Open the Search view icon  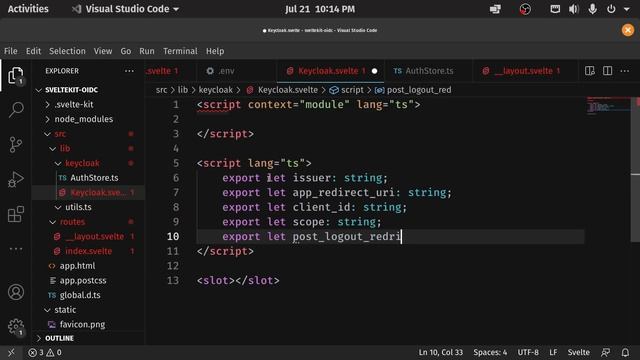pos(16,110)
